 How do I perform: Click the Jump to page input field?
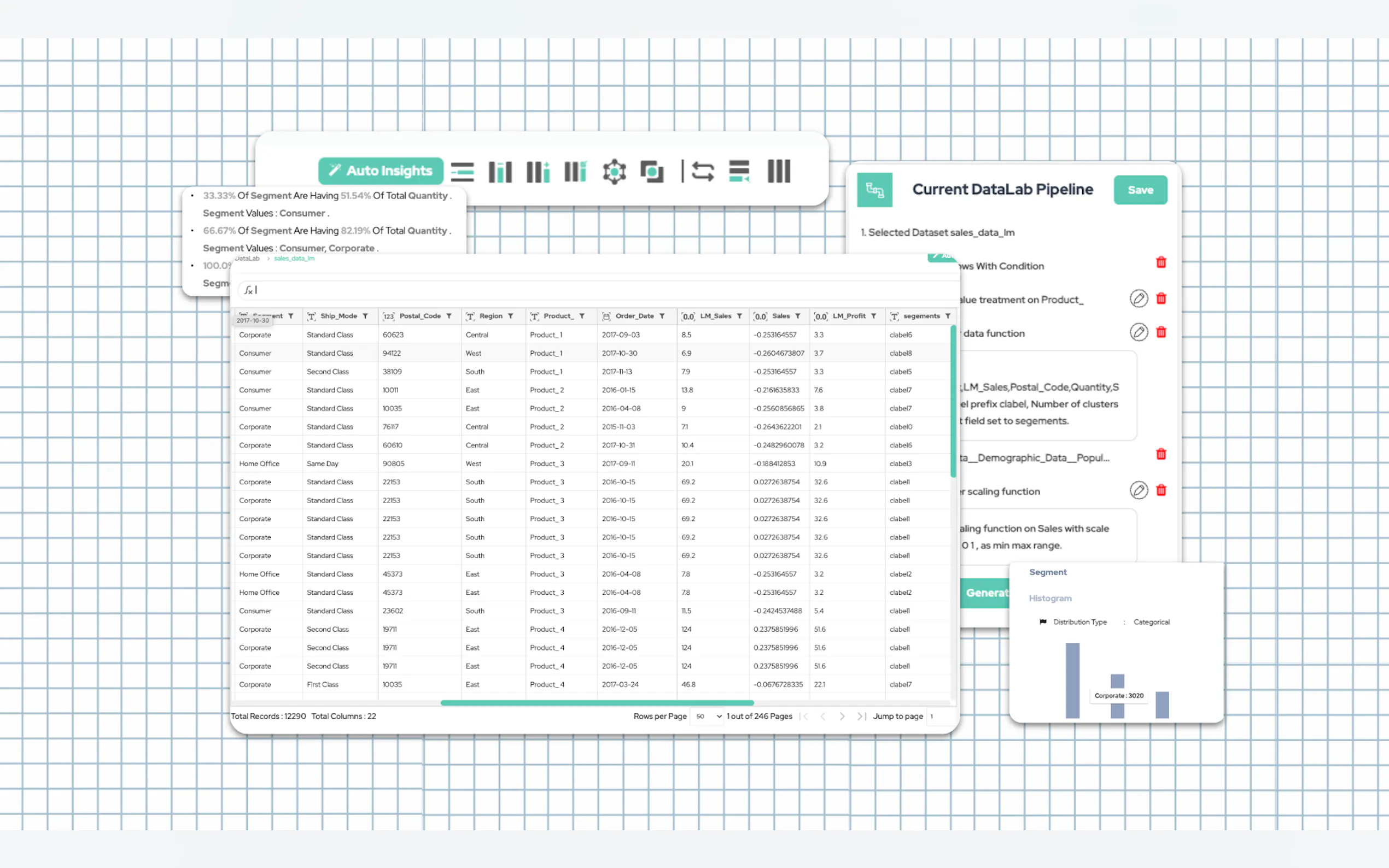(938, 716)
